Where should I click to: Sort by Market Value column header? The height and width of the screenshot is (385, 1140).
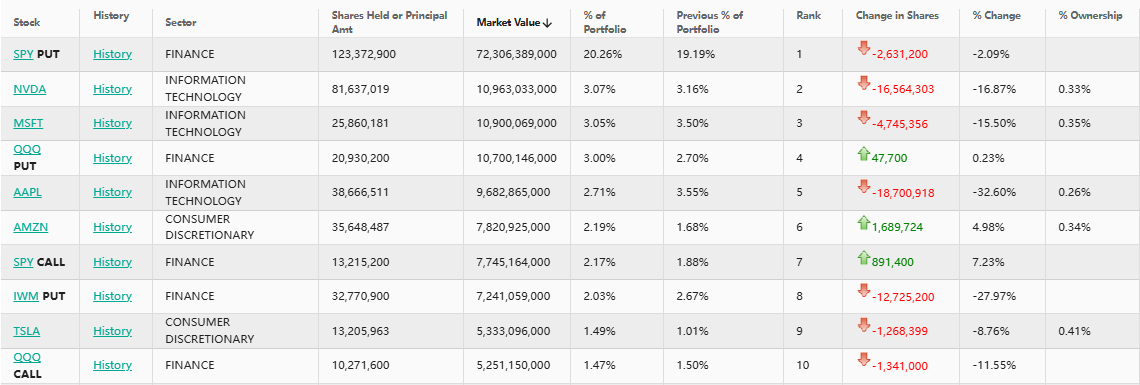pos(514,23)
